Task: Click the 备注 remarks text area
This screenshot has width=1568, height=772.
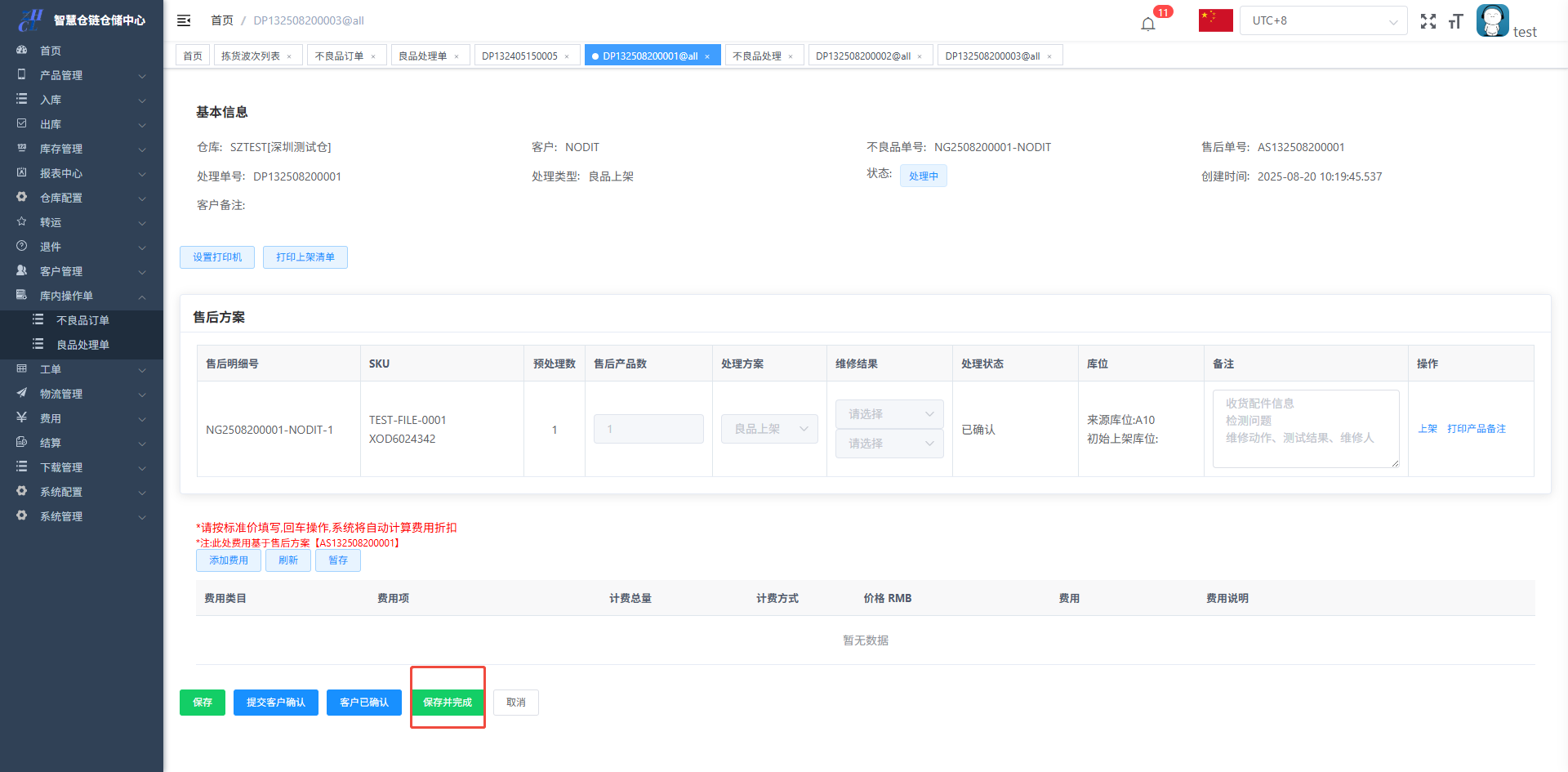Action: pos(1305,428)
